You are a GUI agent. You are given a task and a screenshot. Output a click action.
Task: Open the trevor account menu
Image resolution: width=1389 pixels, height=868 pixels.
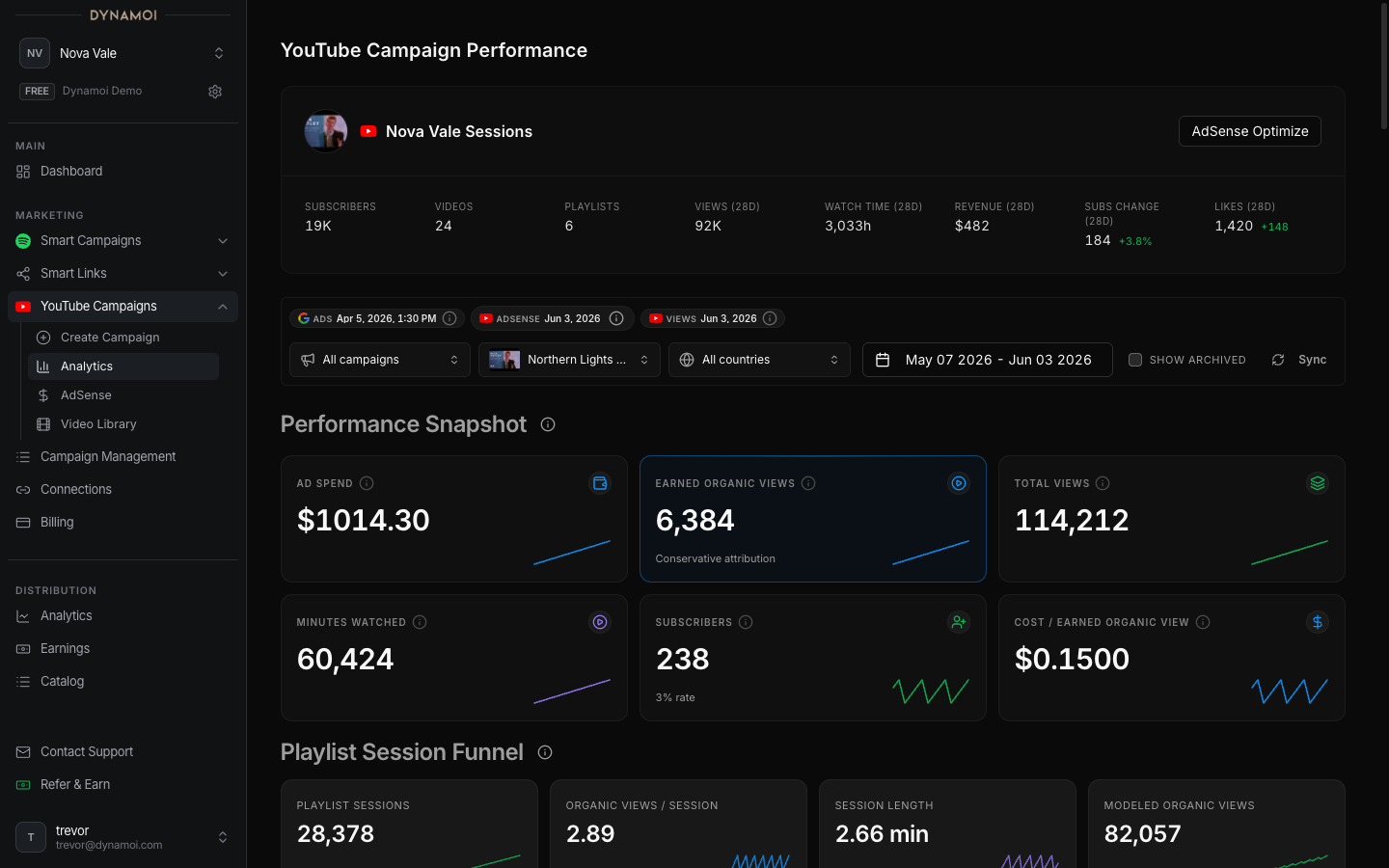123,837
